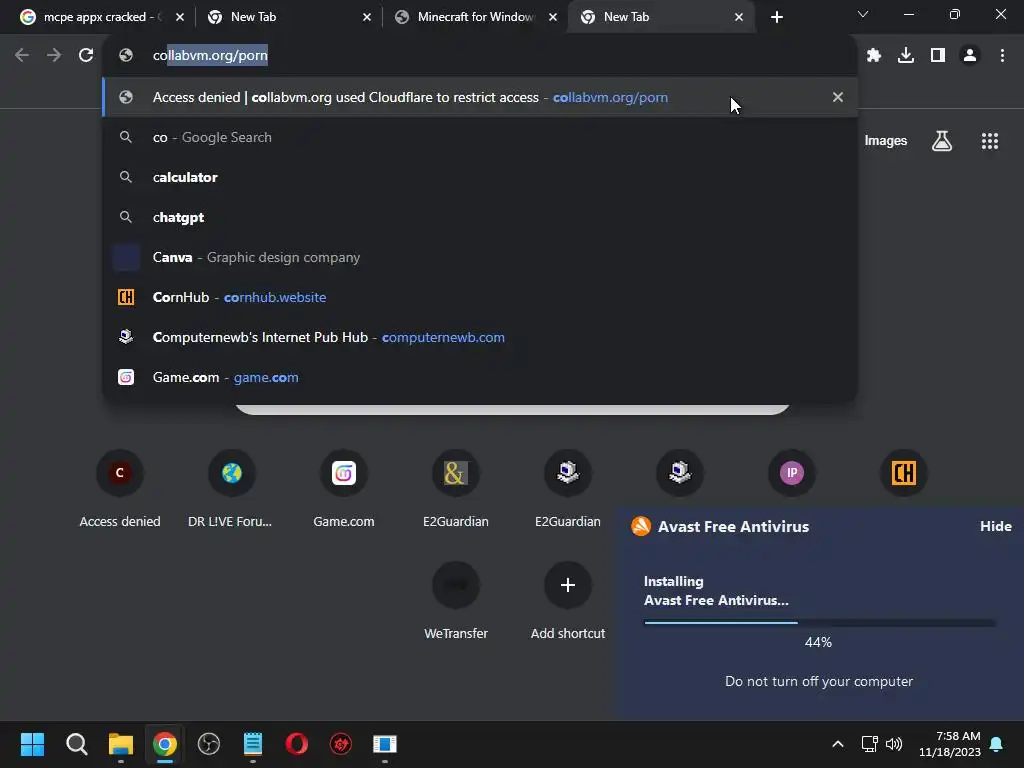
Task: Click the Chrome taskbar icon
Action: (165, 744)
